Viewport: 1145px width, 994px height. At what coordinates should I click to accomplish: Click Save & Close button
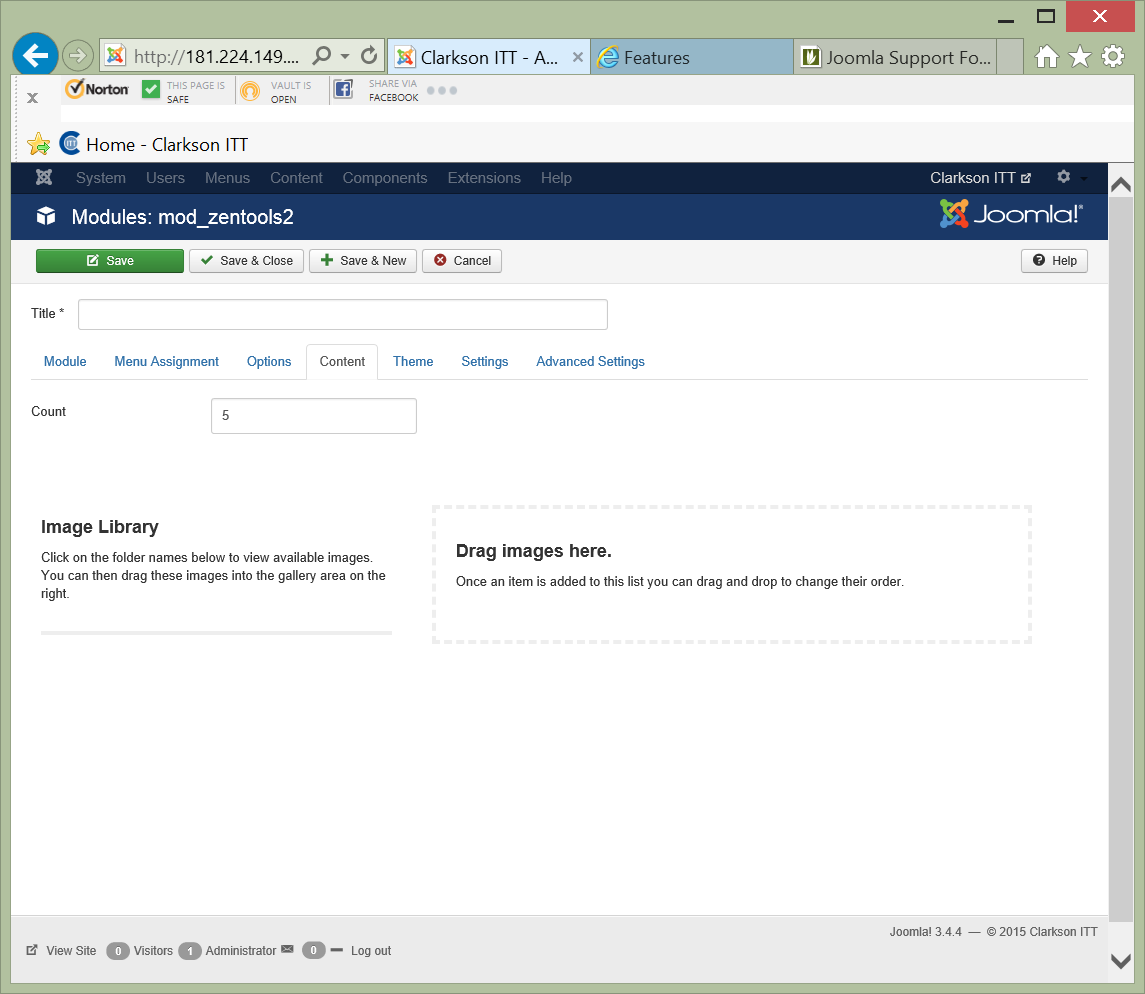[247, 261]
